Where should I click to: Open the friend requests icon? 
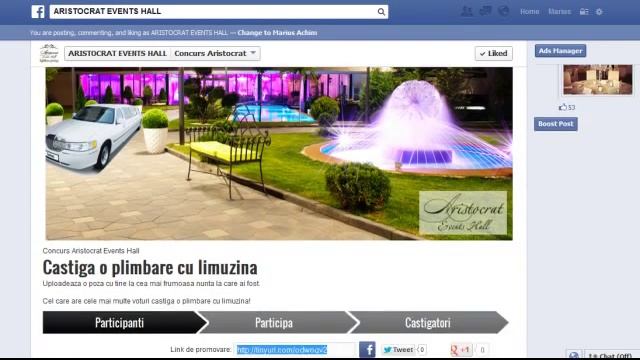pyautogui.click(x=467, y=11)
